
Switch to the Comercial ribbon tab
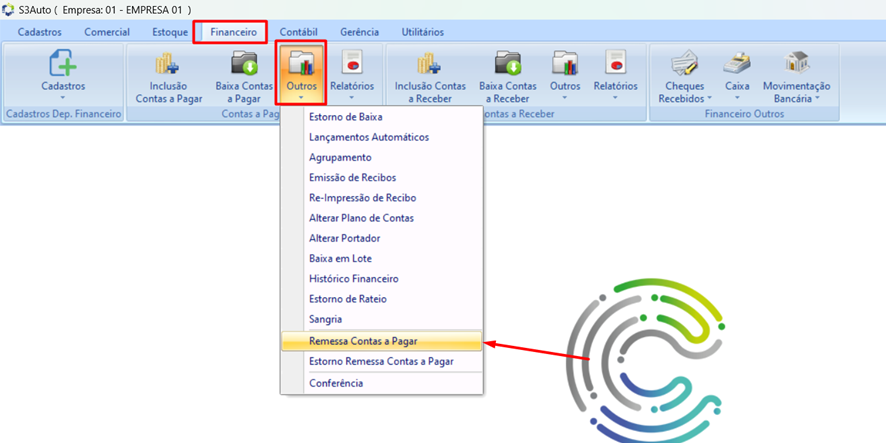coord(107,32)
